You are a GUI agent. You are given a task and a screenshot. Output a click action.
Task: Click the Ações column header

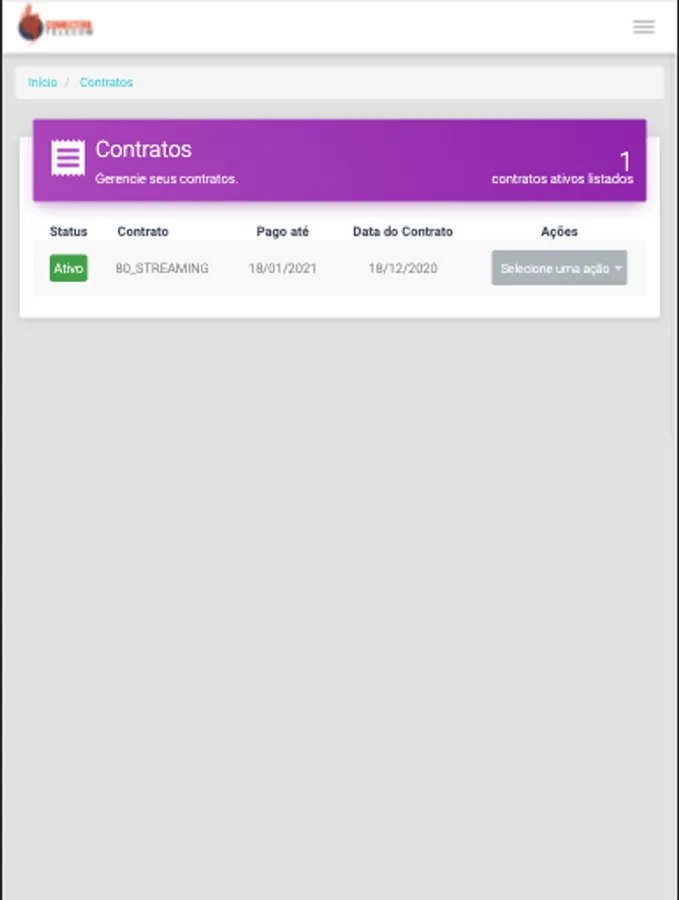[x=559, y=231]
